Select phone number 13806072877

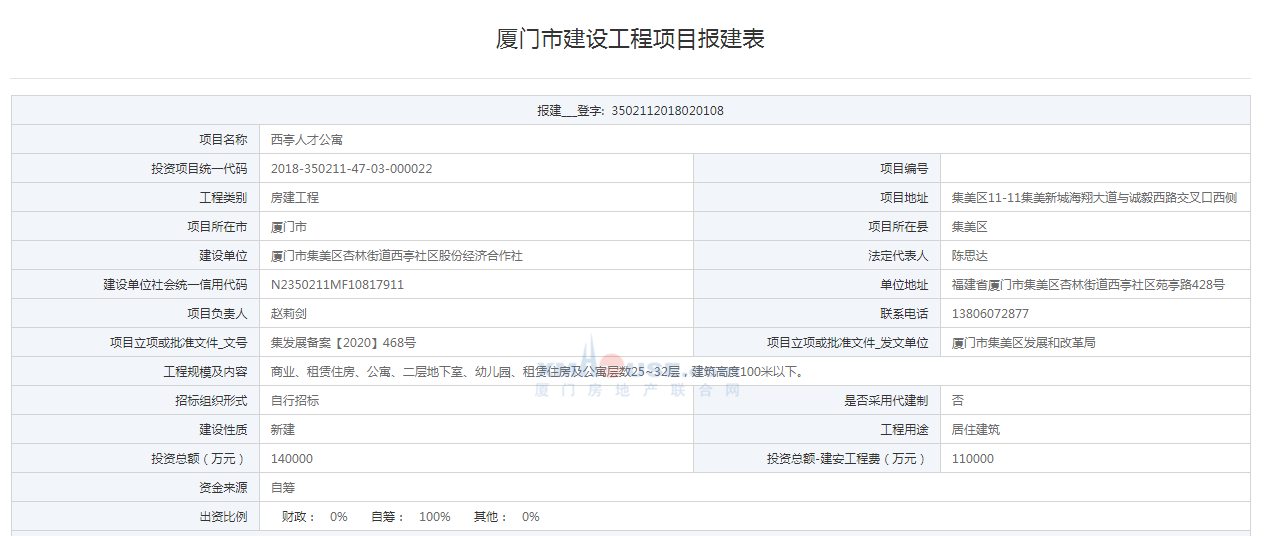(x=989, y=314)
